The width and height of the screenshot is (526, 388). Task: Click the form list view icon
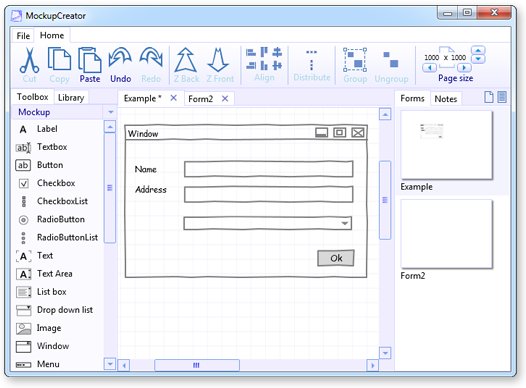(x=502, y=97)
